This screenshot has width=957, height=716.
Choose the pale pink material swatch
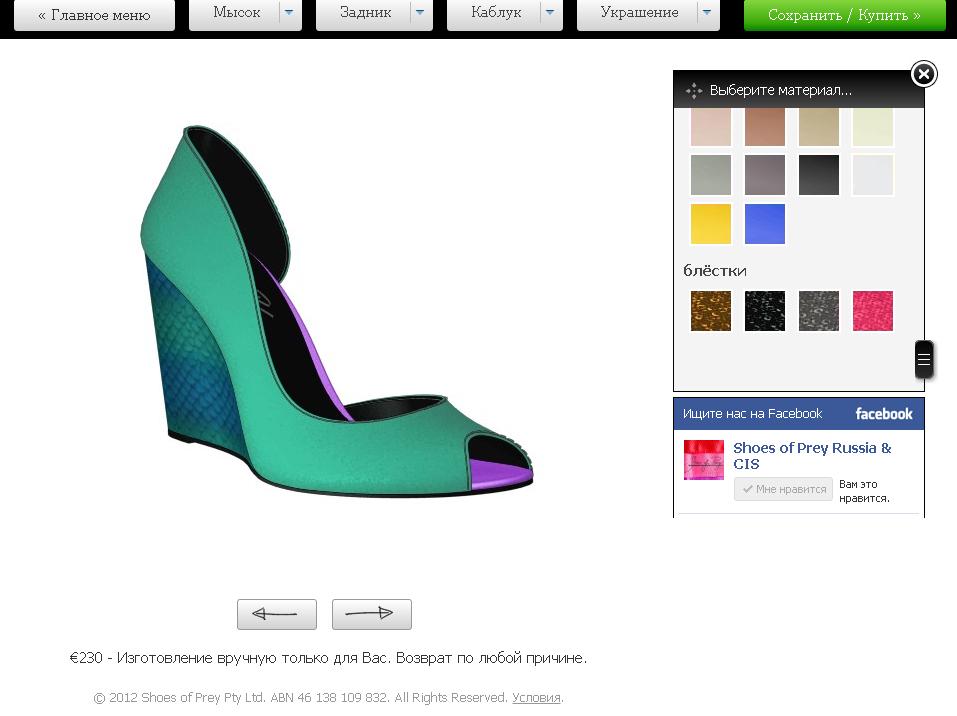[x=710, y=126]
